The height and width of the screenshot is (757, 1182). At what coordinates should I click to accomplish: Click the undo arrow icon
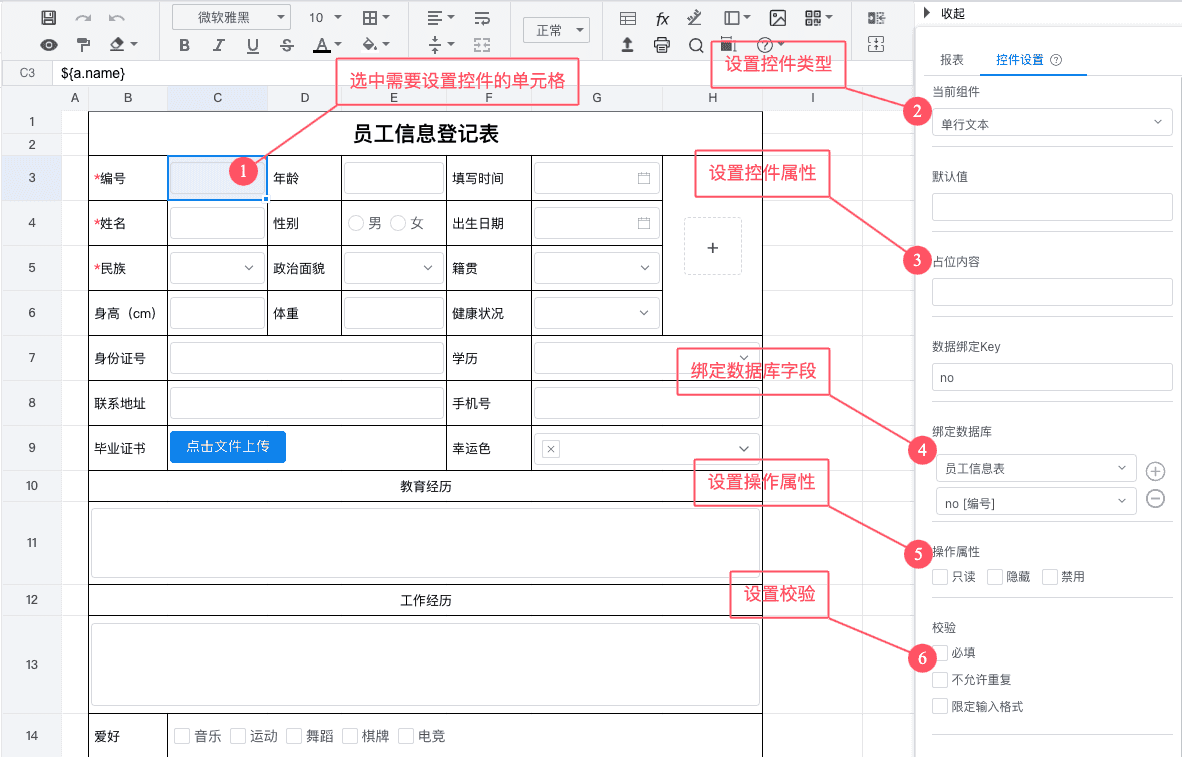pyautogui.click(x=117, y=17)
